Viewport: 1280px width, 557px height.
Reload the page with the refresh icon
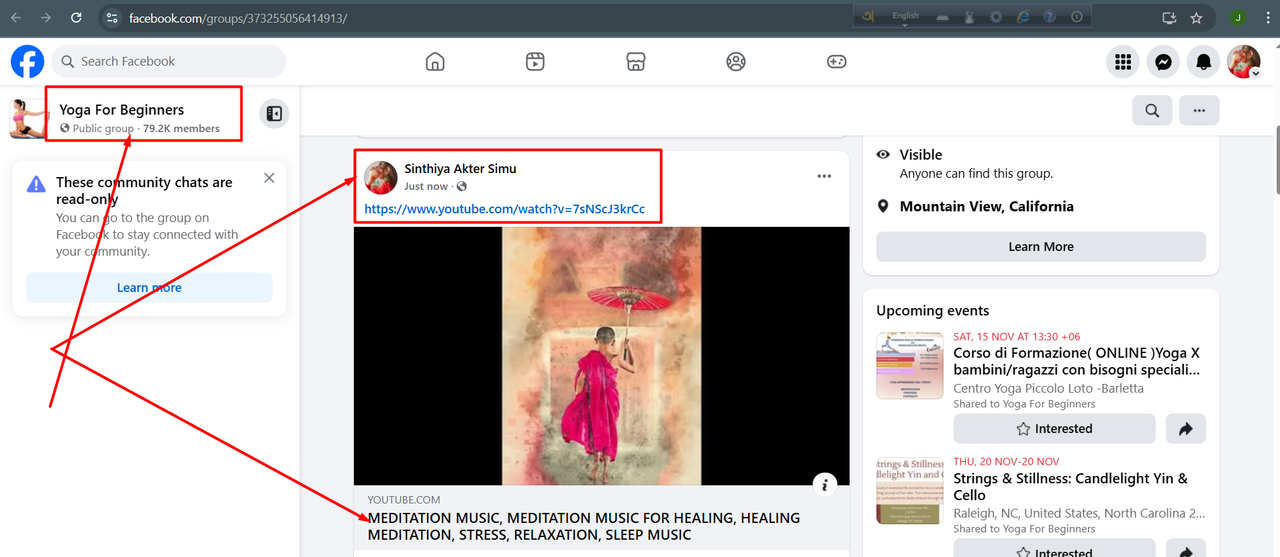pyautogui.click(x=76, y=18)
